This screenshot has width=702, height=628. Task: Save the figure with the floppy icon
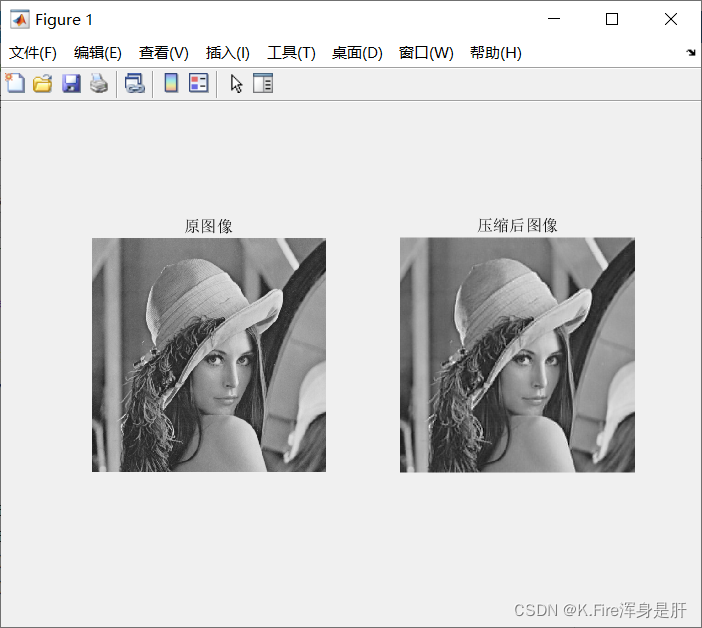(x=71, y=83)
